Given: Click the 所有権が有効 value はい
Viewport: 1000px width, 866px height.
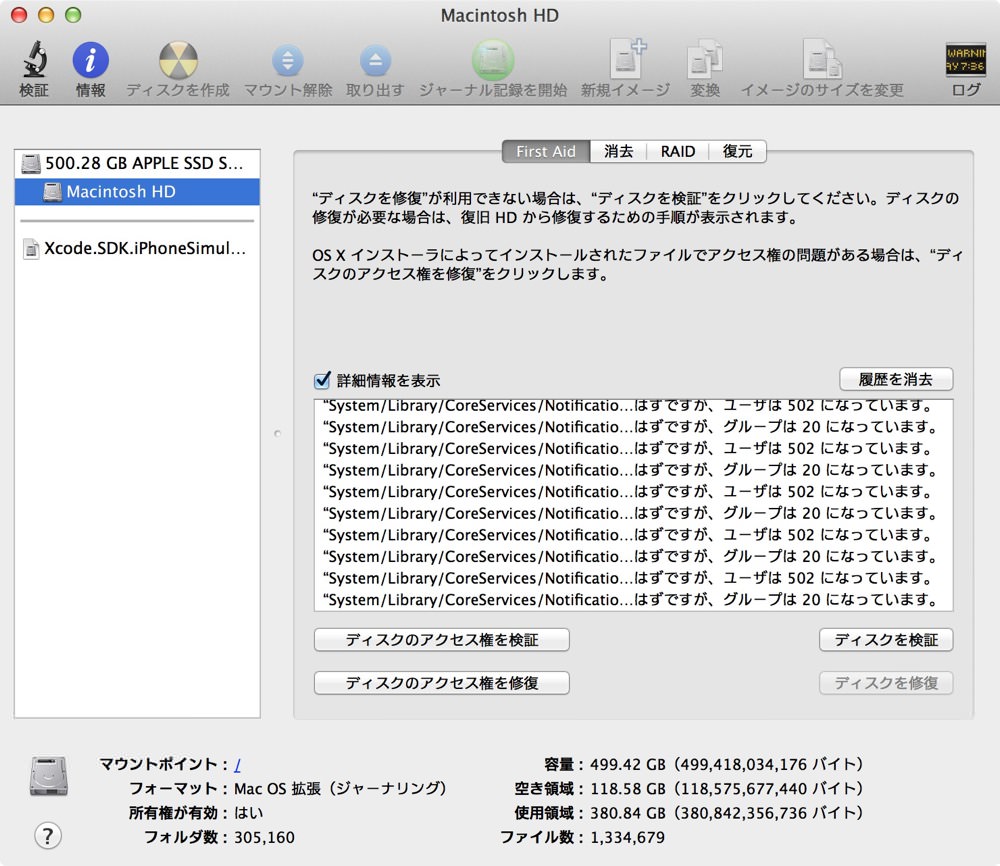Looking at the screenshot, I should (x=249, y=812).
